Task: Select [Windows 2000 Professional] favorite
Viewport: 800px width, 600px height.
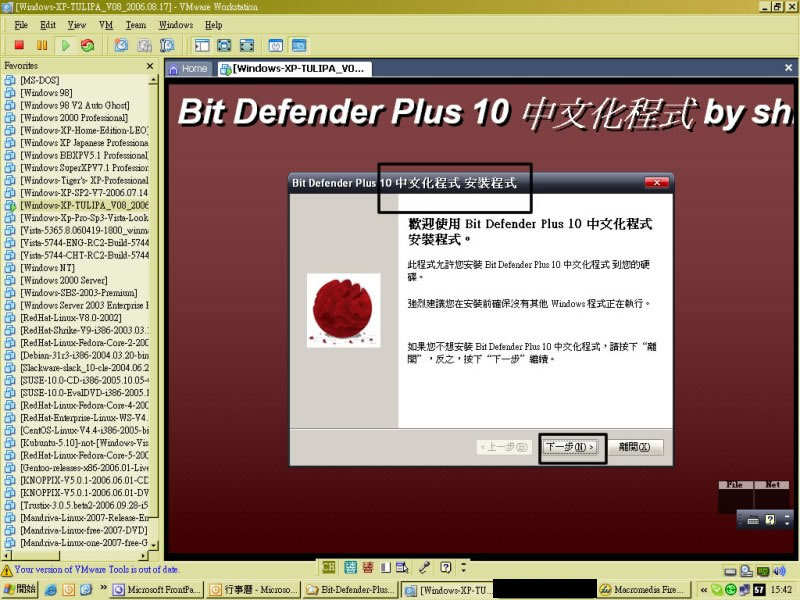Action: pyautogui.click(x=74, y=118)
